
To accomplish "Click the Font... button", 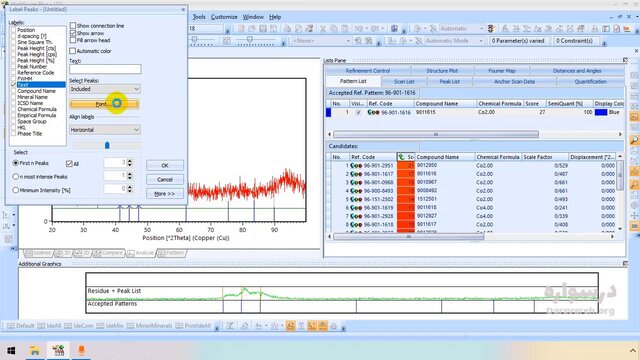I will 104,104.
